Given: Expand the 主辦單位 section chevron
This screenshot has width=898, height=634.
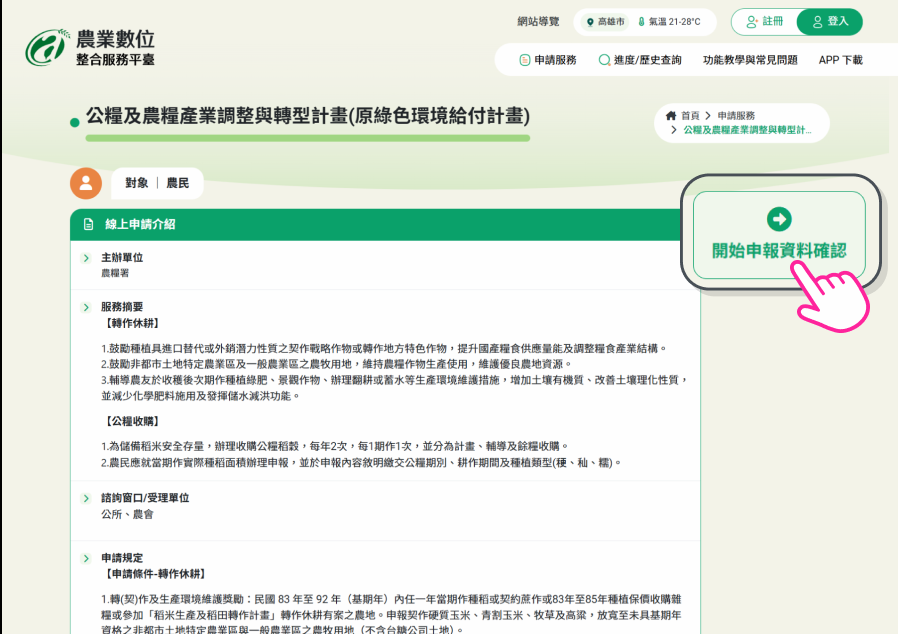Looking at the screenshot, I should [87, 258].
